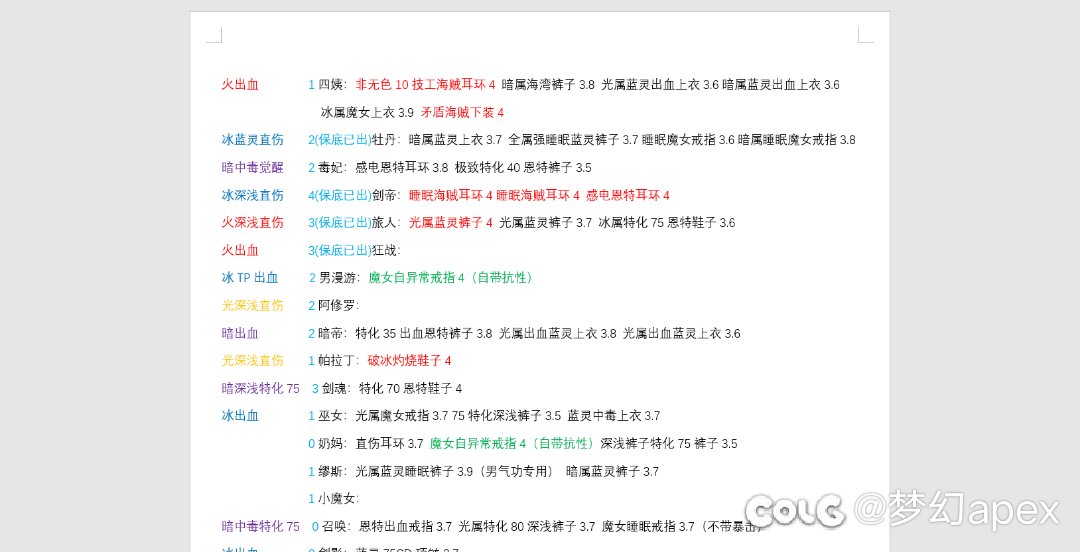Click the text '冰属魔女上衣 3.9'
Viewport: 1080px width, 552px height.
pos(367,112)
